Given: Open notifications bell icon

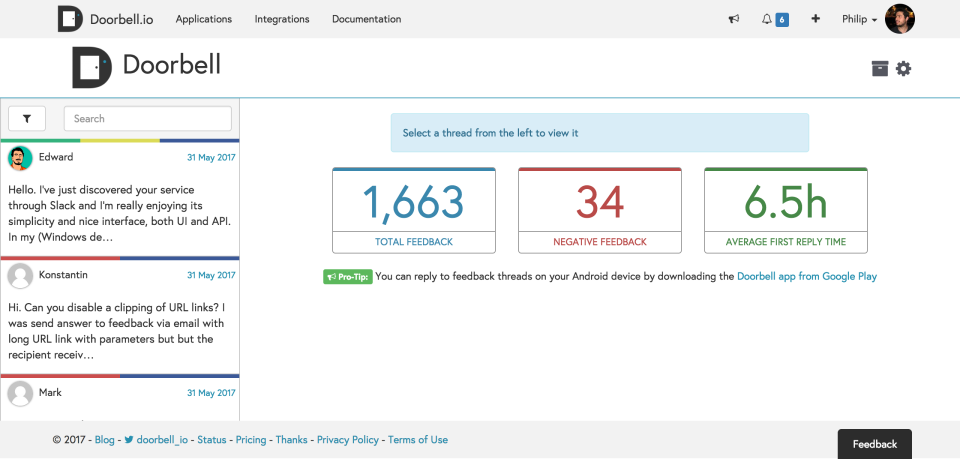Looking at the screenshot, I should point(767,19).
